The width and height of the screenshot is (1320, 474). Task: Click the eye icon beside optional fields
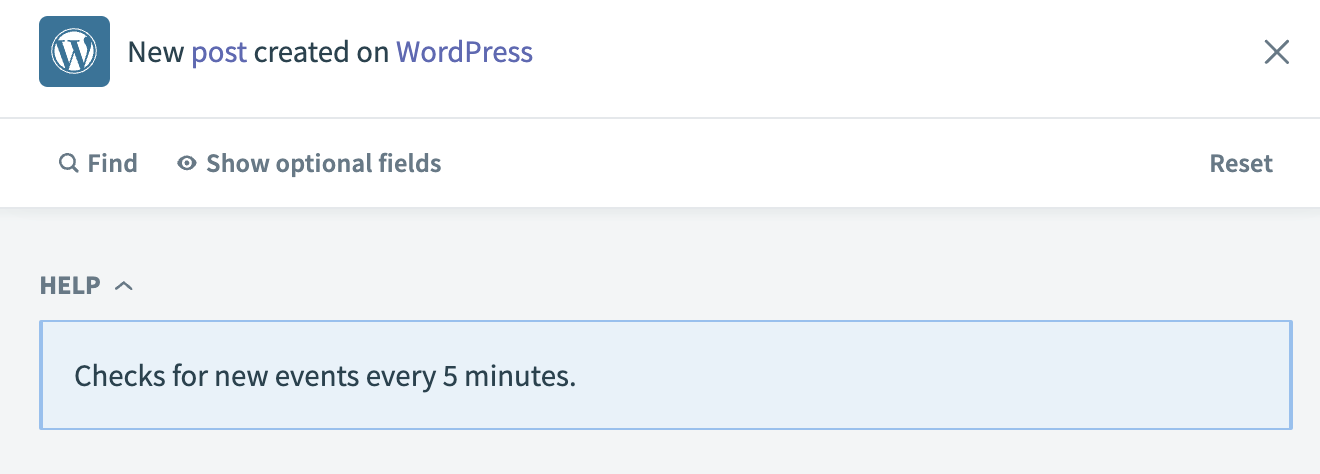pos(186,163)
